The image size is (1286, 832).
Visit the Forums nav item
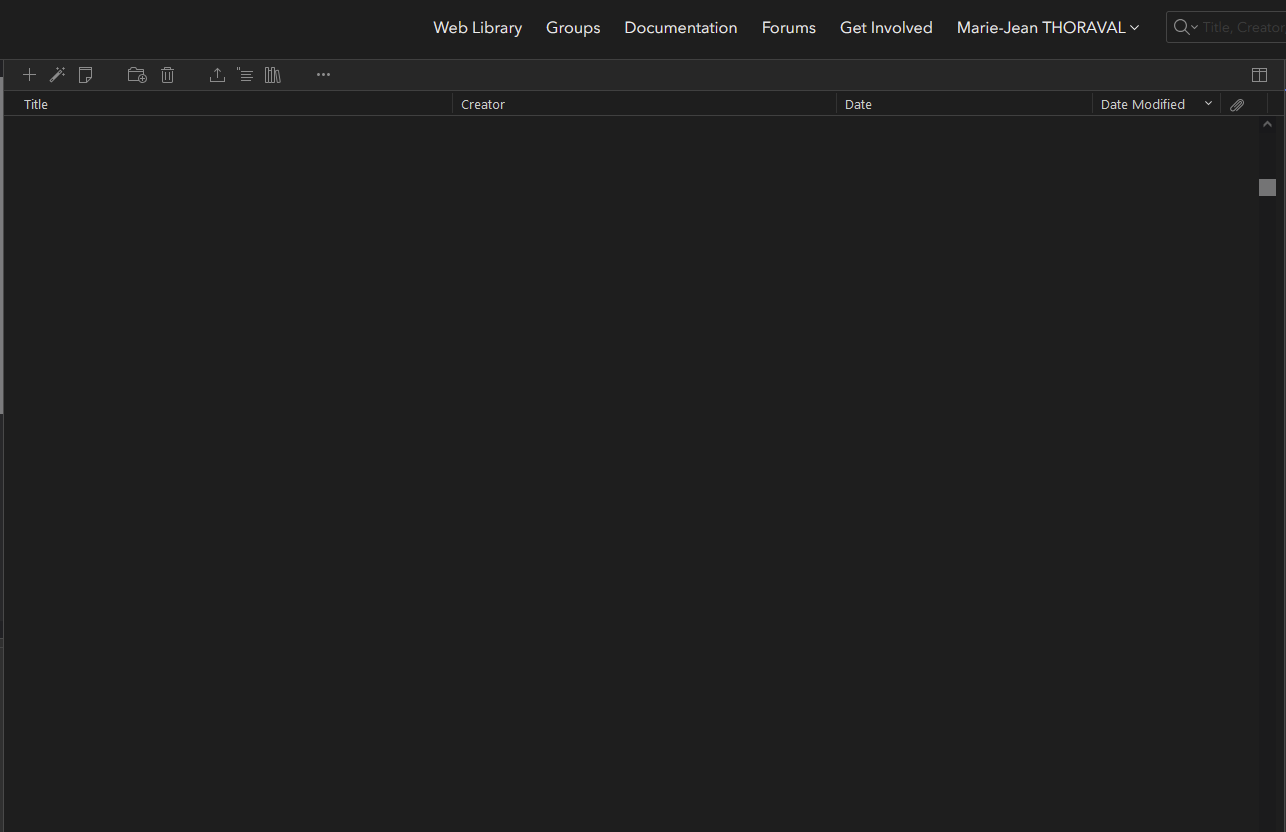click(x=789, y=28)
